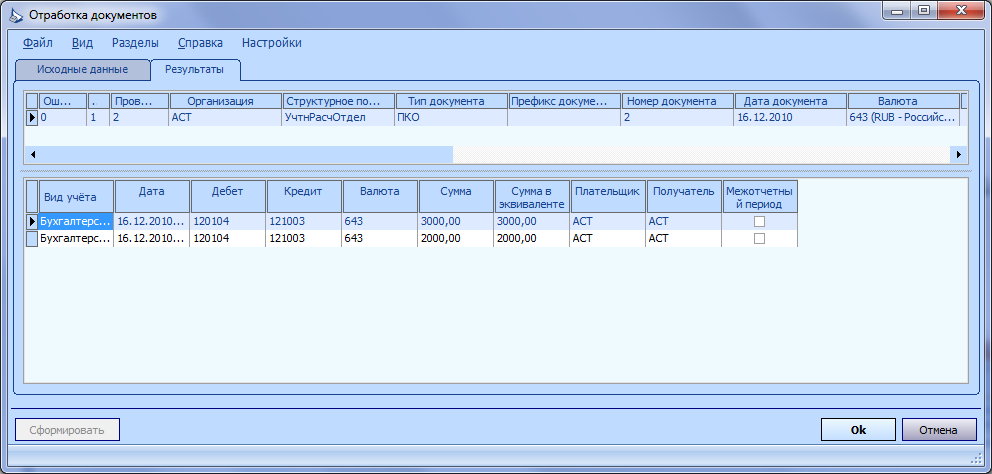Select Валюта 643 cell in 2000,00 row
The height and width of the screenshot is (474, 992).
(x=380, y=239)
